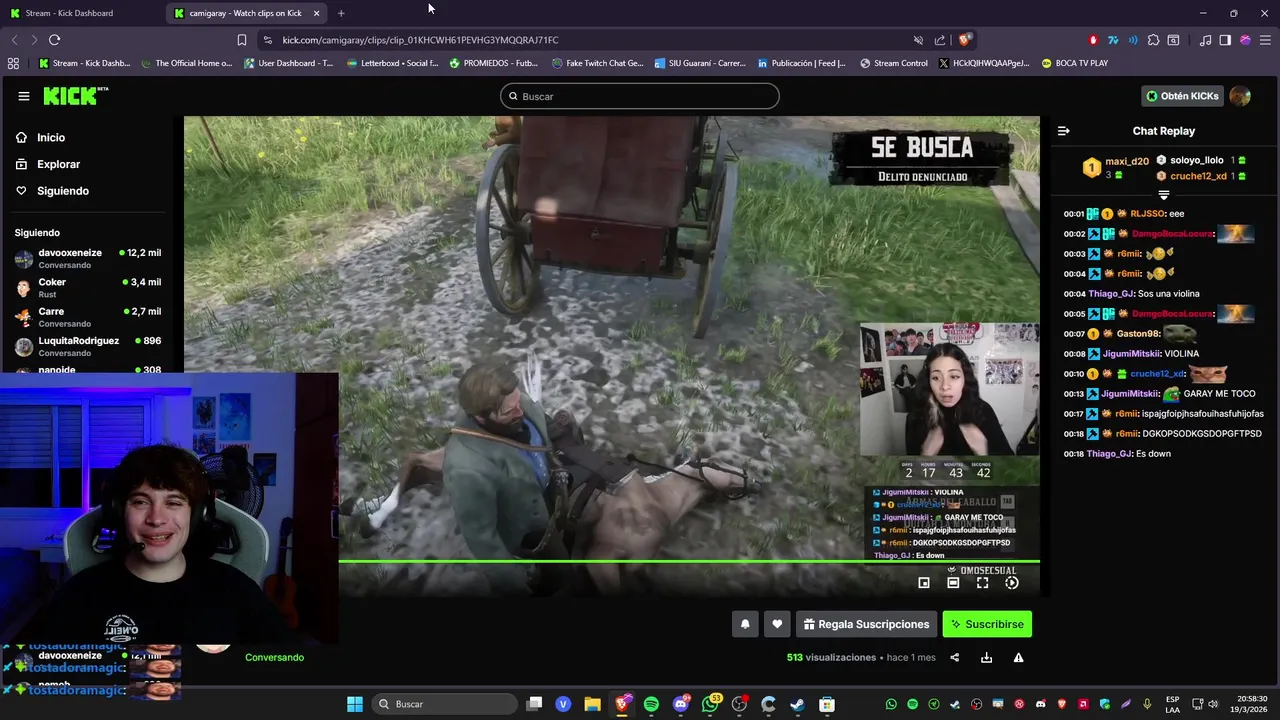Viewport: 1280px width, 720px height.
Task: Open Coker's channel playing Rust
Action: click(x=87, y=288)
